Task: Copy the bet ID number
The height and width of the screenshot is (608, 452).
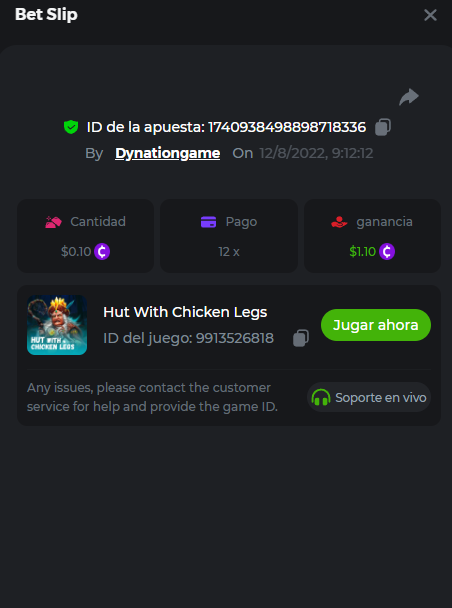Action: point(383,127)
